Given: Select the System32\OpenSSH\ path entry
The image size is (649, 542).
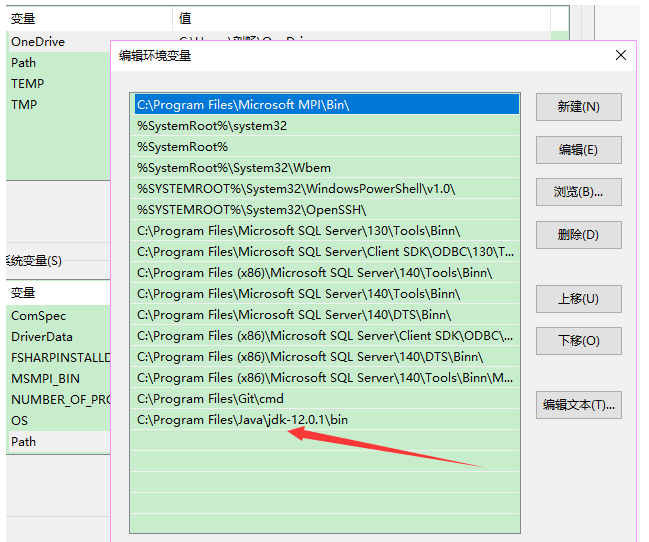Looking at the screenshot, I should click(x=327, y=210).
